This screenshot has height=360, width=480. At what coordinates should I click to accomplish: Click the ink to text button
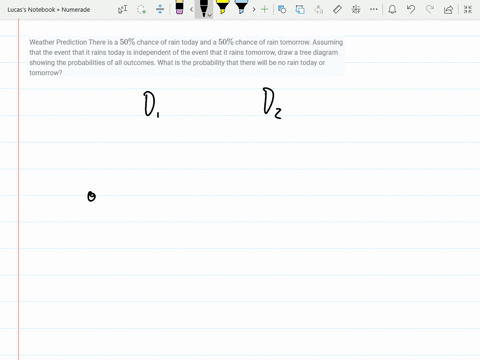(x=319, y=9)
